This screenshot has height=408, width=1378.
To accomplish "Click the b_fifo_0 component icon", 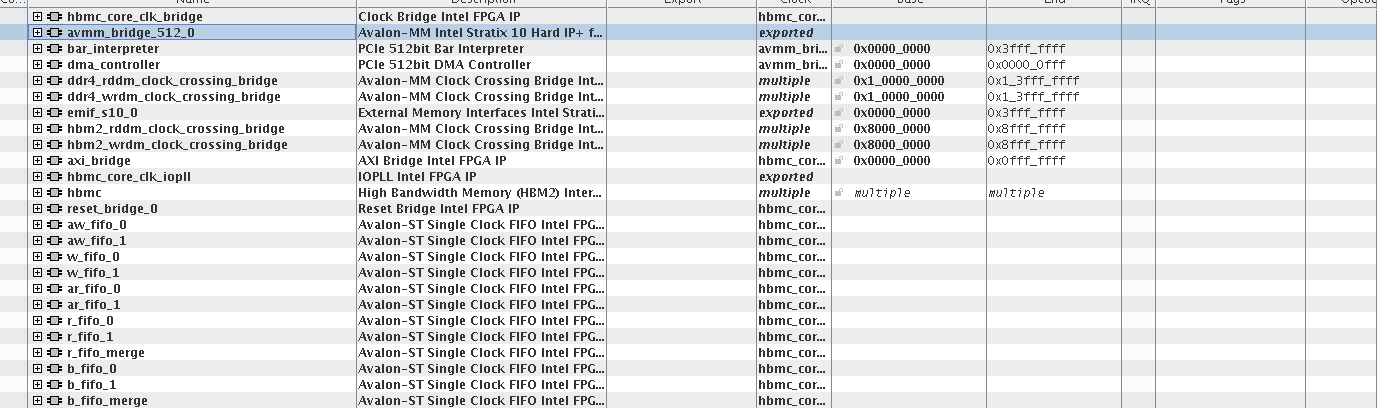I will (54, 369).
